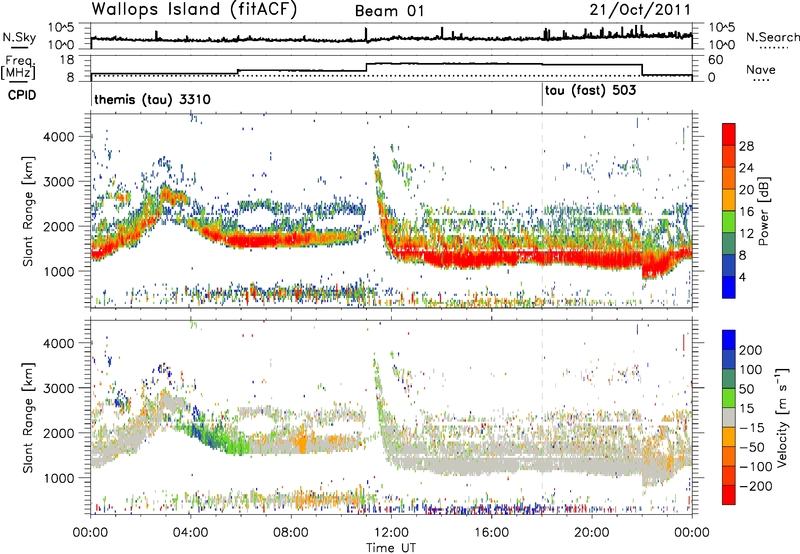Click the 12:00 time tick label
This screenshot has height=554, width=800.
[x=391, y=533]
